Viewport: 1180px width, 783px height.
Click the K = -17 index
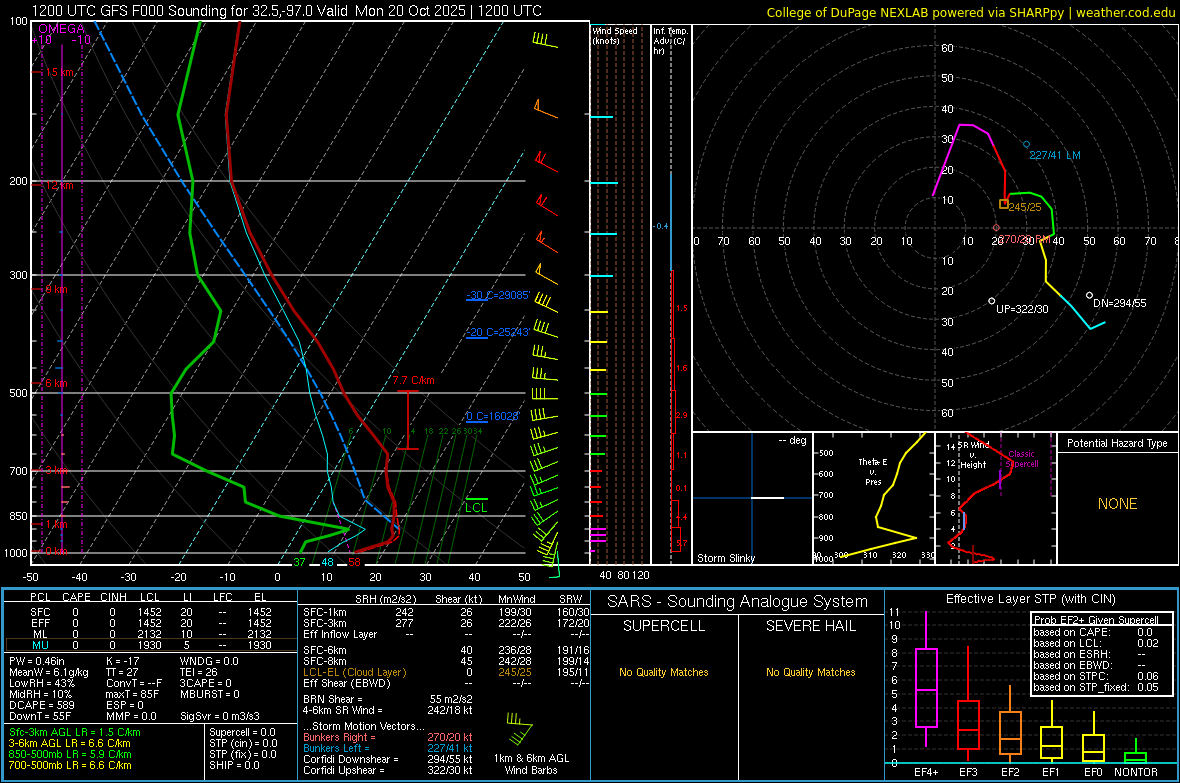pos(123,661)
